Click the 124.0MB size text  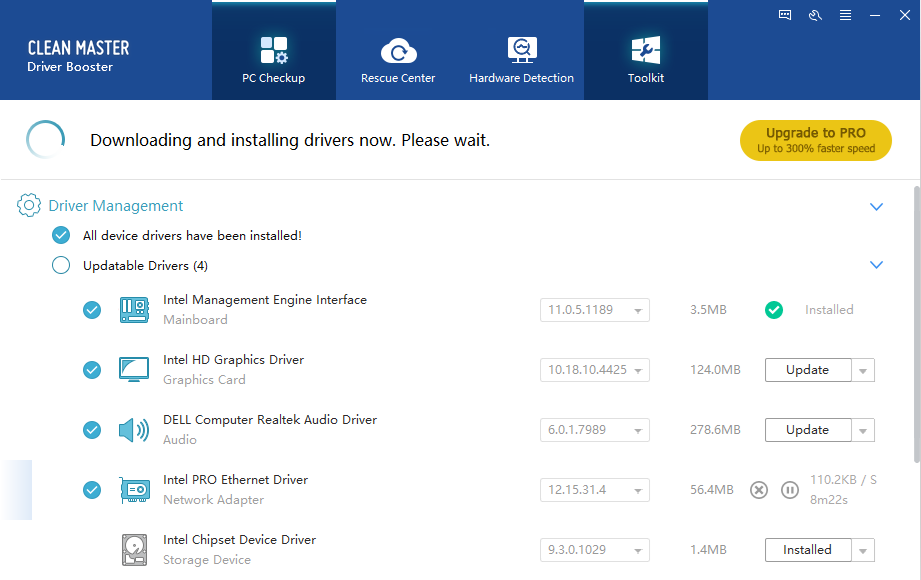715,370
